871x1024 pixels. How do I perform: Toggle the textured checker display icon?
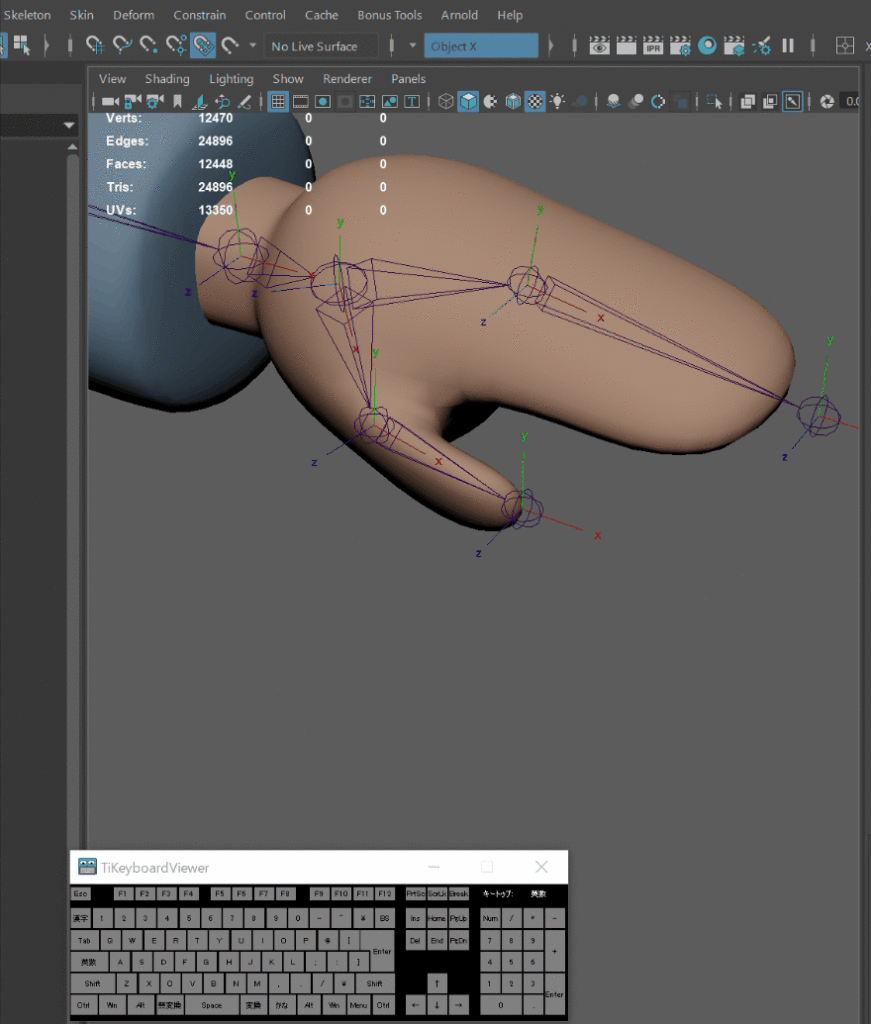click(535, 101)
